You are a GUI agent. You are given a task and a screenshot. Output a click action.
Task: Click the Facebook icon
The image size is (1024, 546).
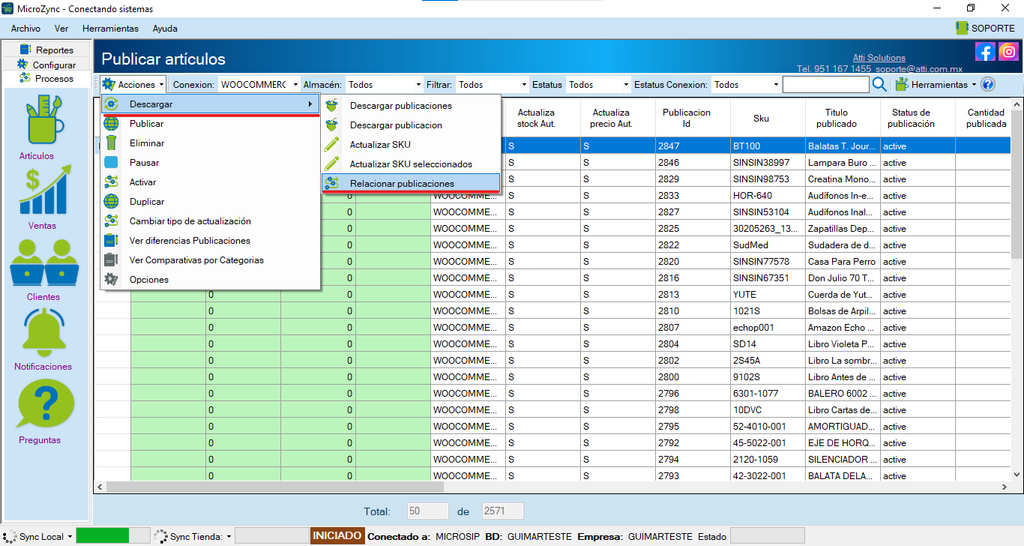[x=985, y=52]
